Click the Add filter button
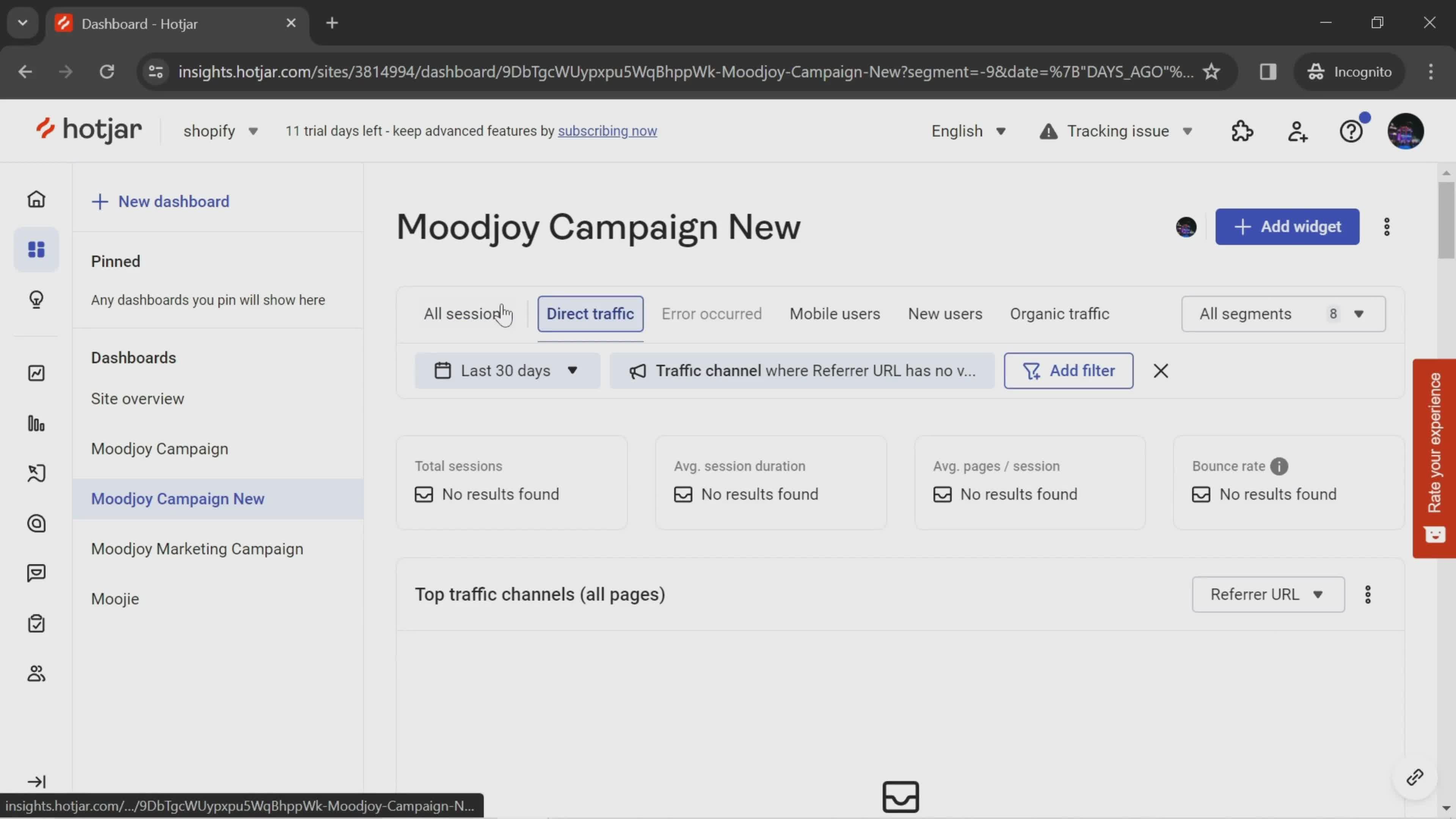Image resolution: width=1456 pixels, height=819 pixels. point(1068,370)
